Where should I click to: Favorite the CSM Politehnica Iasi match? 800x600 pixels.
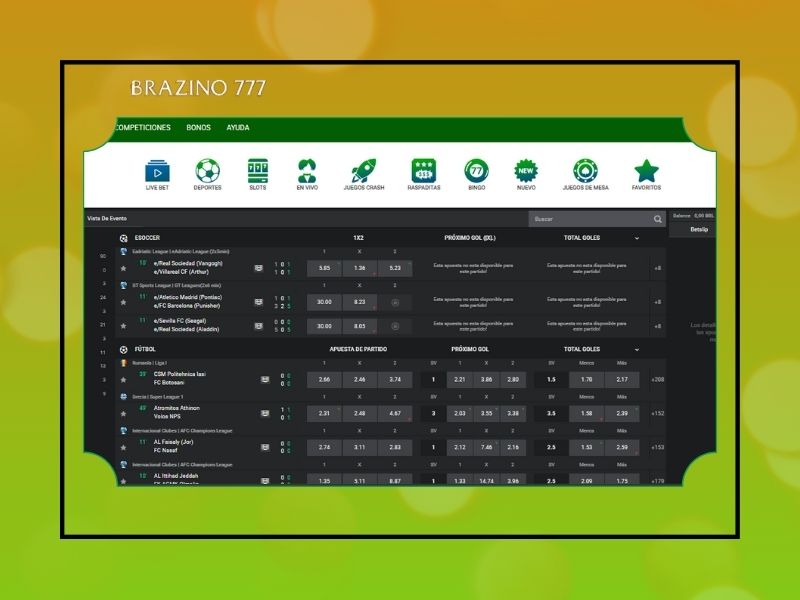pyautogui.click(x=123, y=380)
